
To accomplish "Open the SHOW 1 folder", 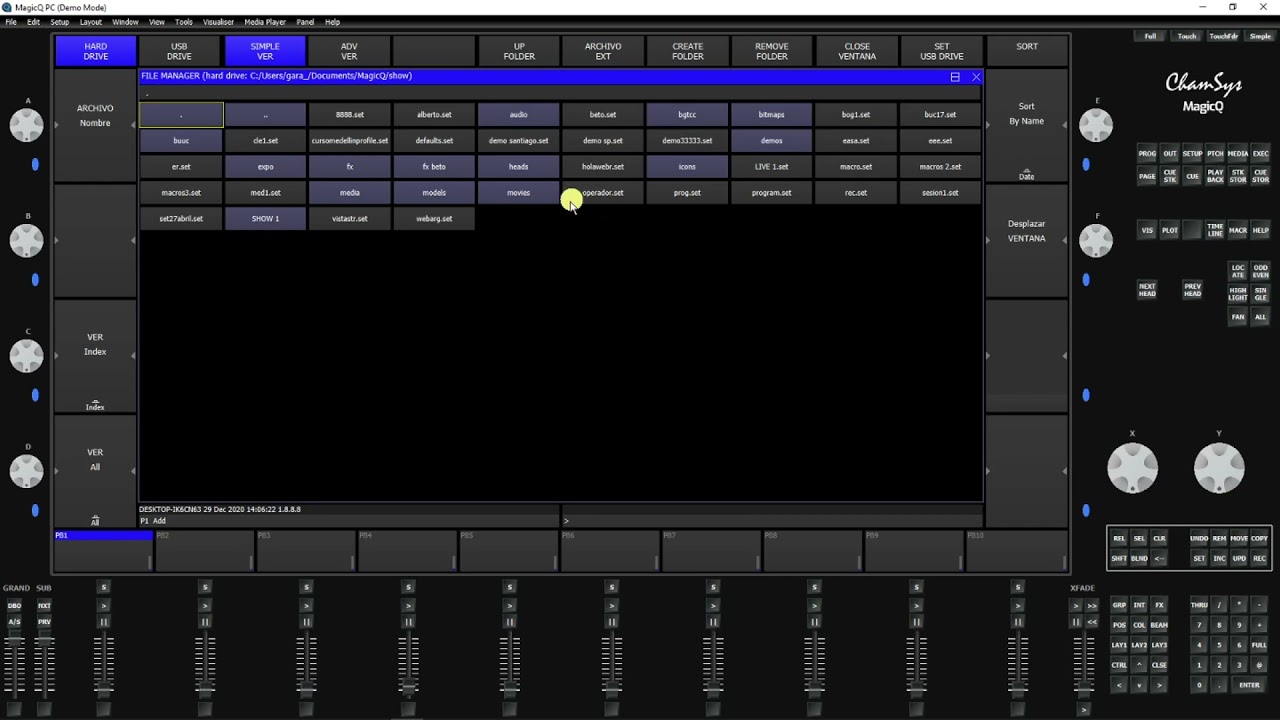I will click(x=265, y=219).
